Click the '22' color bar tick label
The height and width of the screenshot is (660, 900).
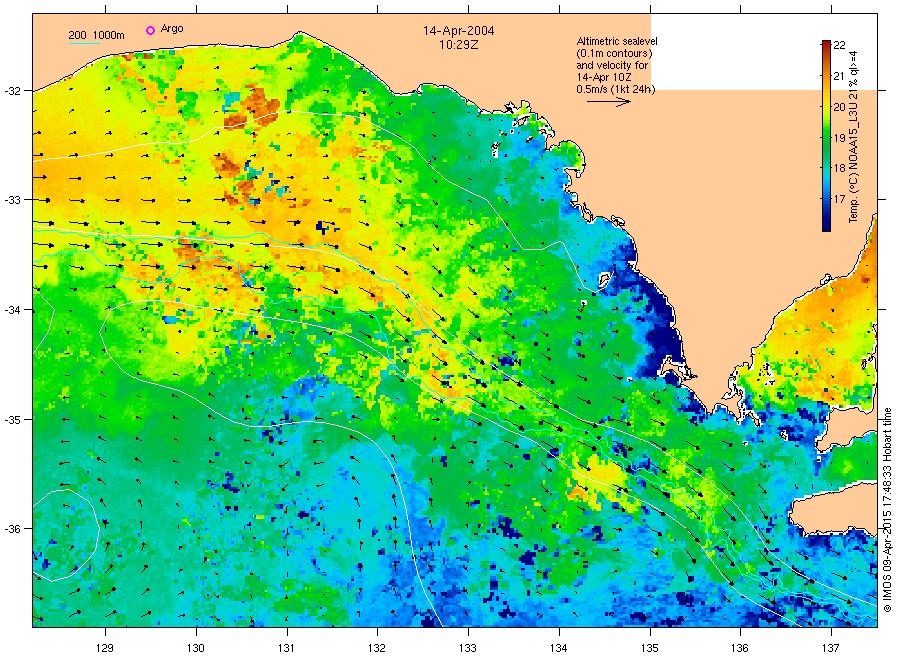(839, 45)
